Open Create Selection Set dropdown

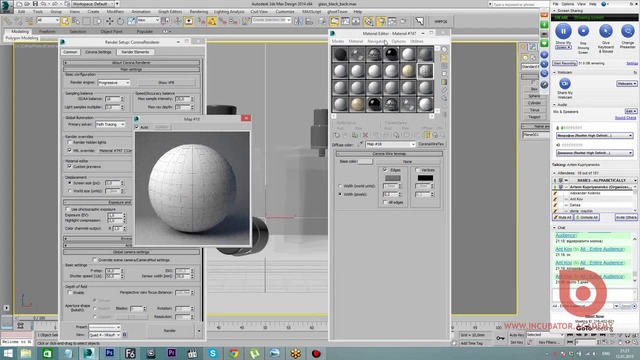click(271, 20)
